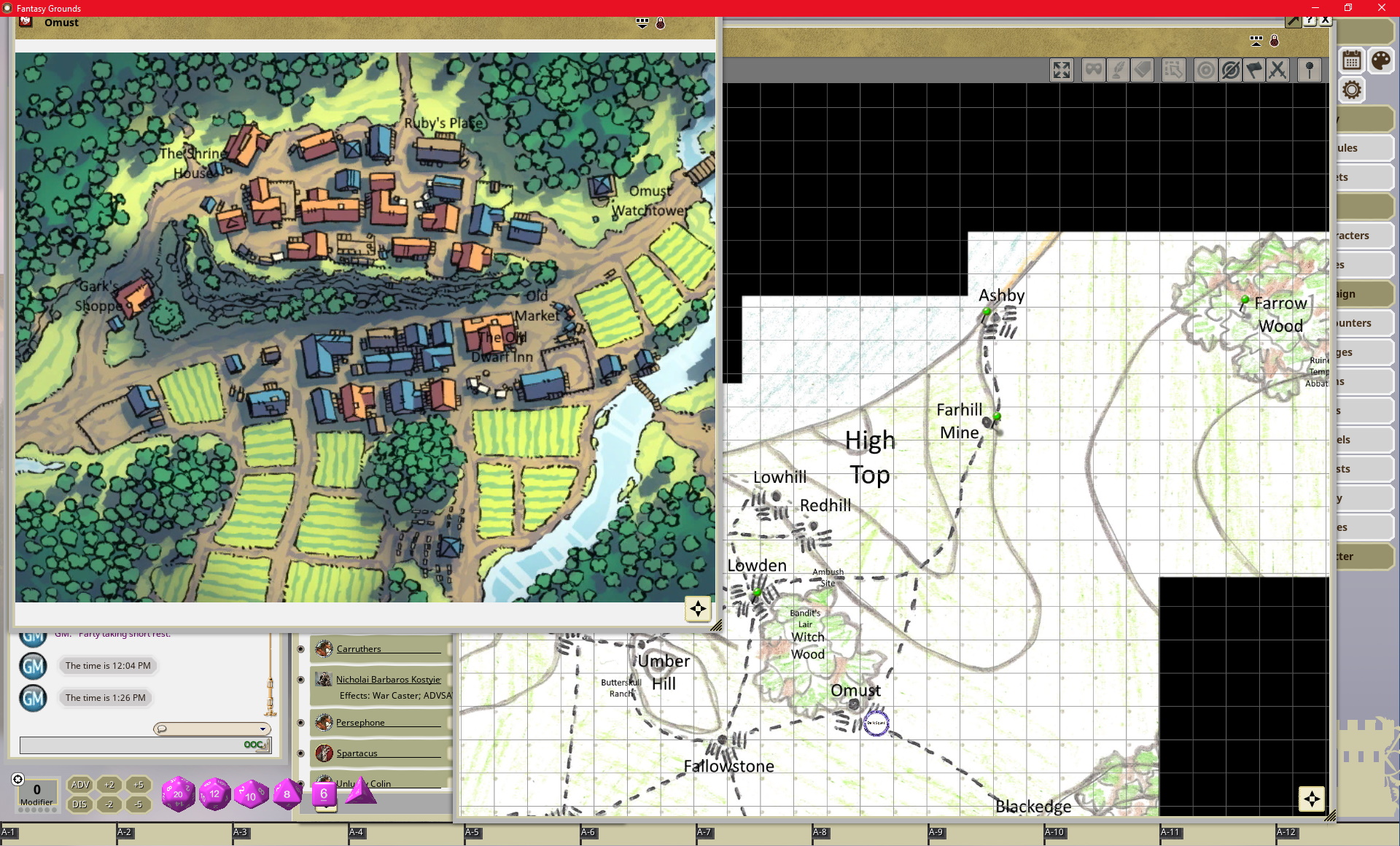
Task: Click hotkey slot A-12
Action: point(1337,834)
